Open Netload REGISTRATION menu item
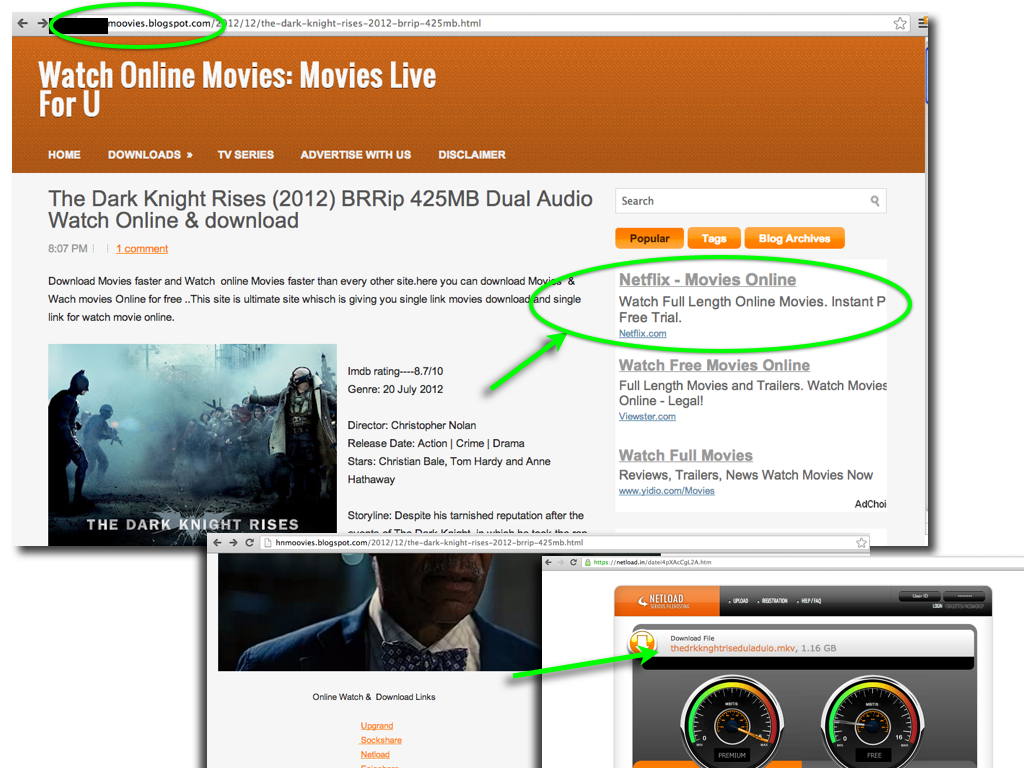This screenshot has width=1024, height=768. [x=774, y=601]
